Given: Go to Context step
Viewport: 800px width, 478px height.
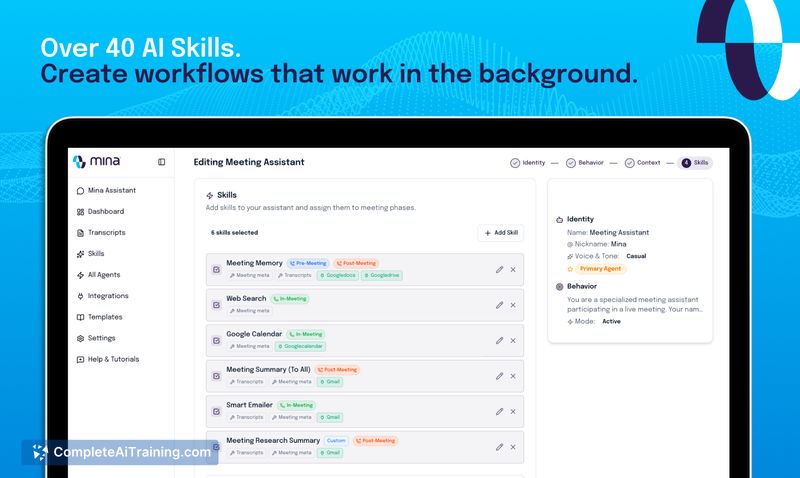Looking at the screenshot, I should coord(642,163).
